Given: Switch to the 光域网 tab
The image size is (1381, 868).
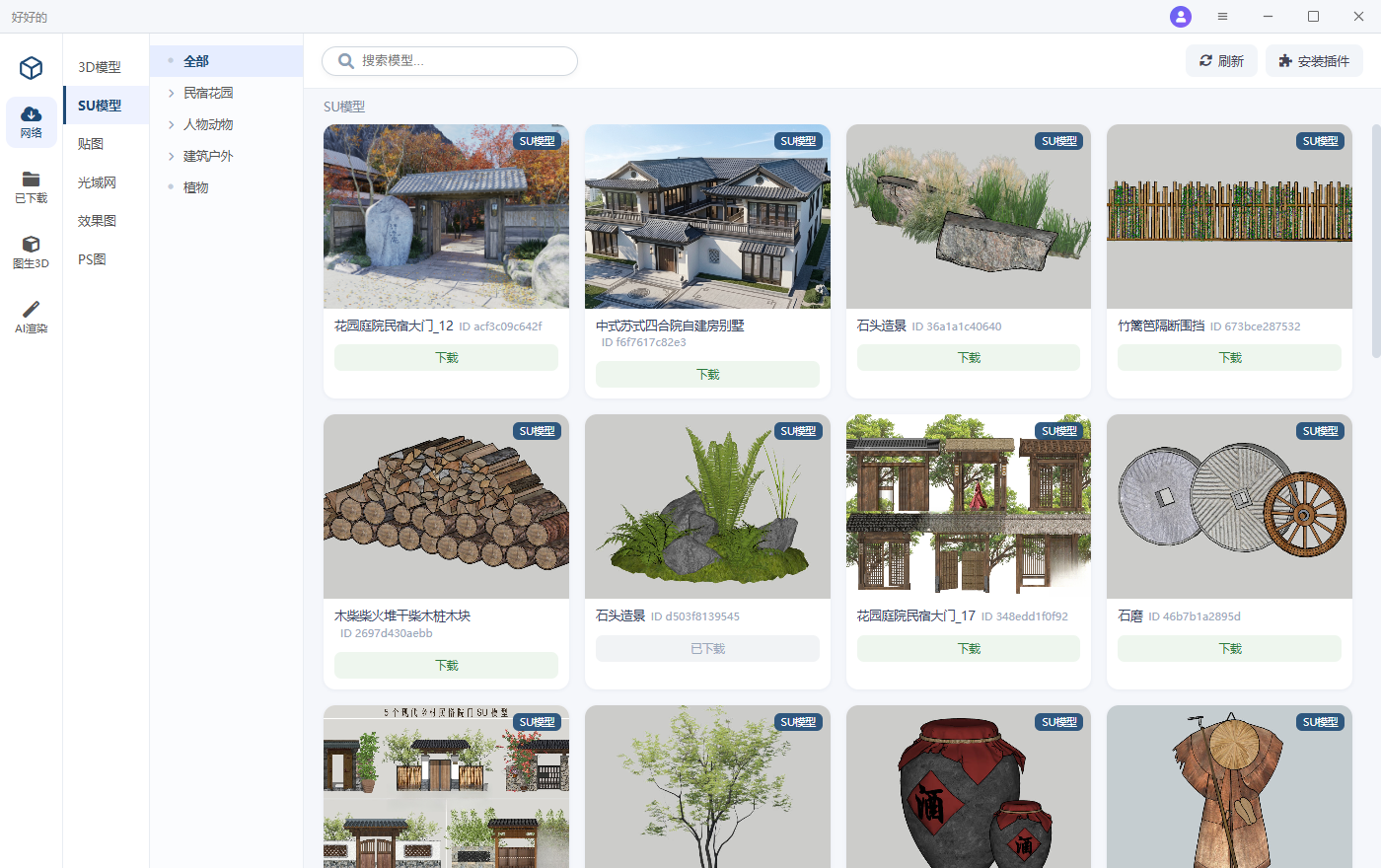Looking at the screenshot, I should point(107,182).
